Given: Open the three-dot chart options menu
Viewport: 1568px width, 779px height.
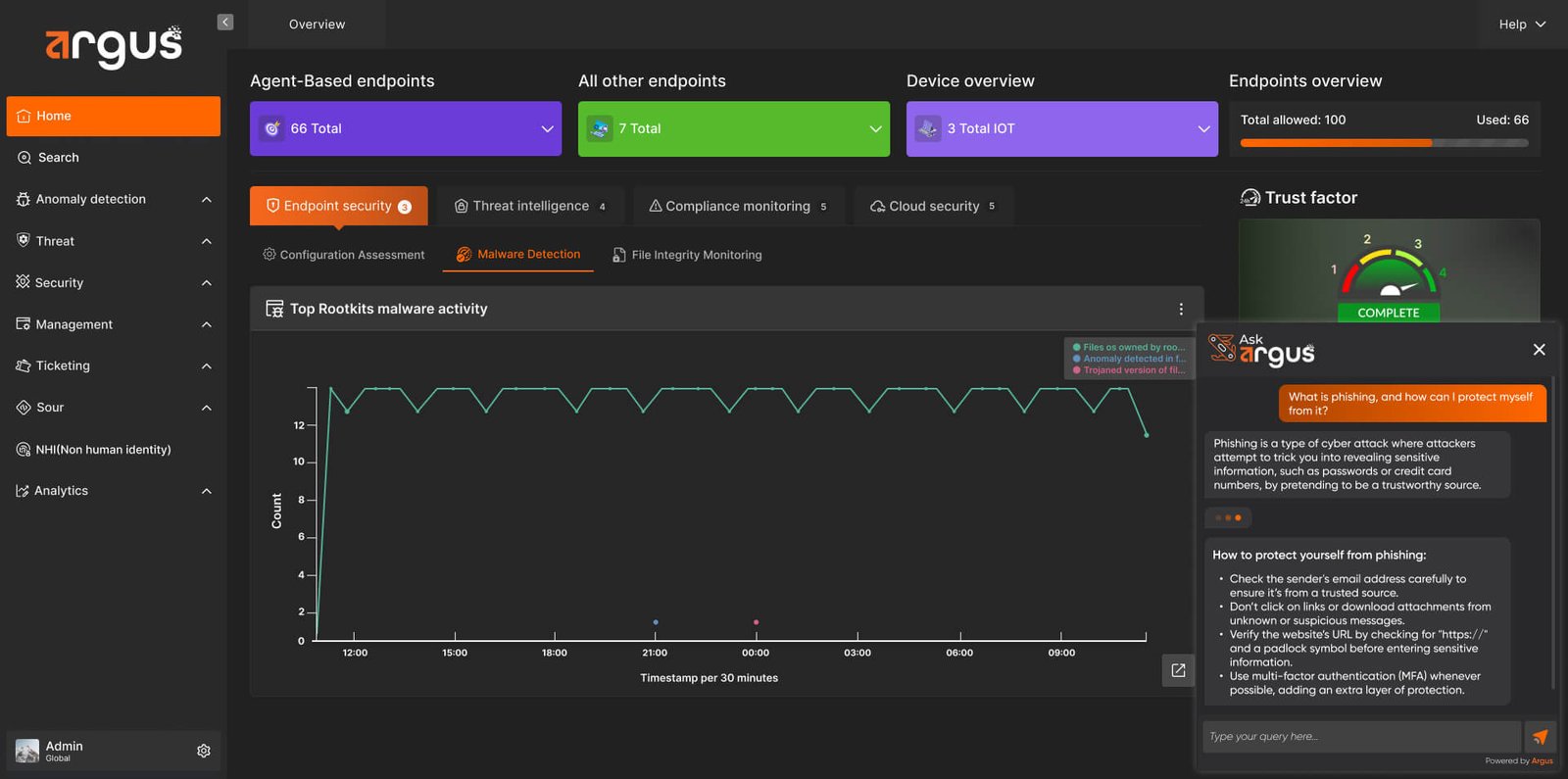Looking at the screenshot, I should pyautogui.click(x=1181, y=309).
